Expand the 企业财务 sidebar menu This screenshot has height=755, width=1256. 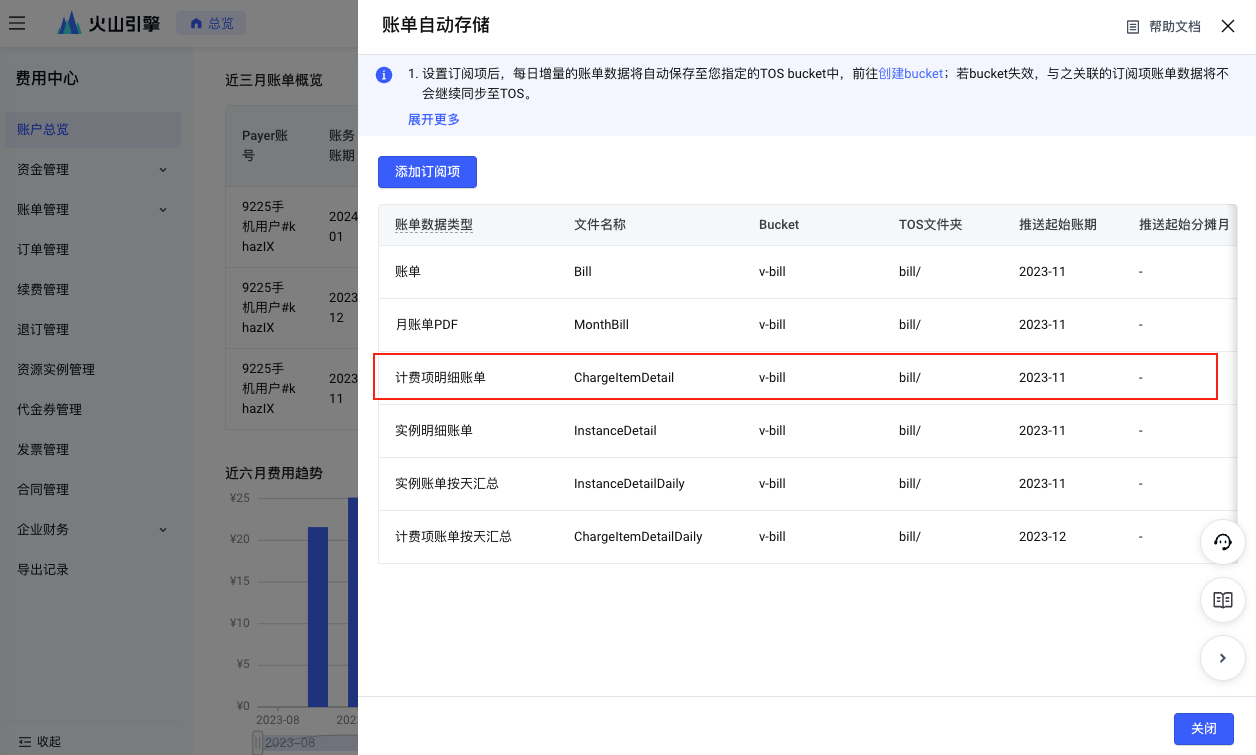coord(163,530)
